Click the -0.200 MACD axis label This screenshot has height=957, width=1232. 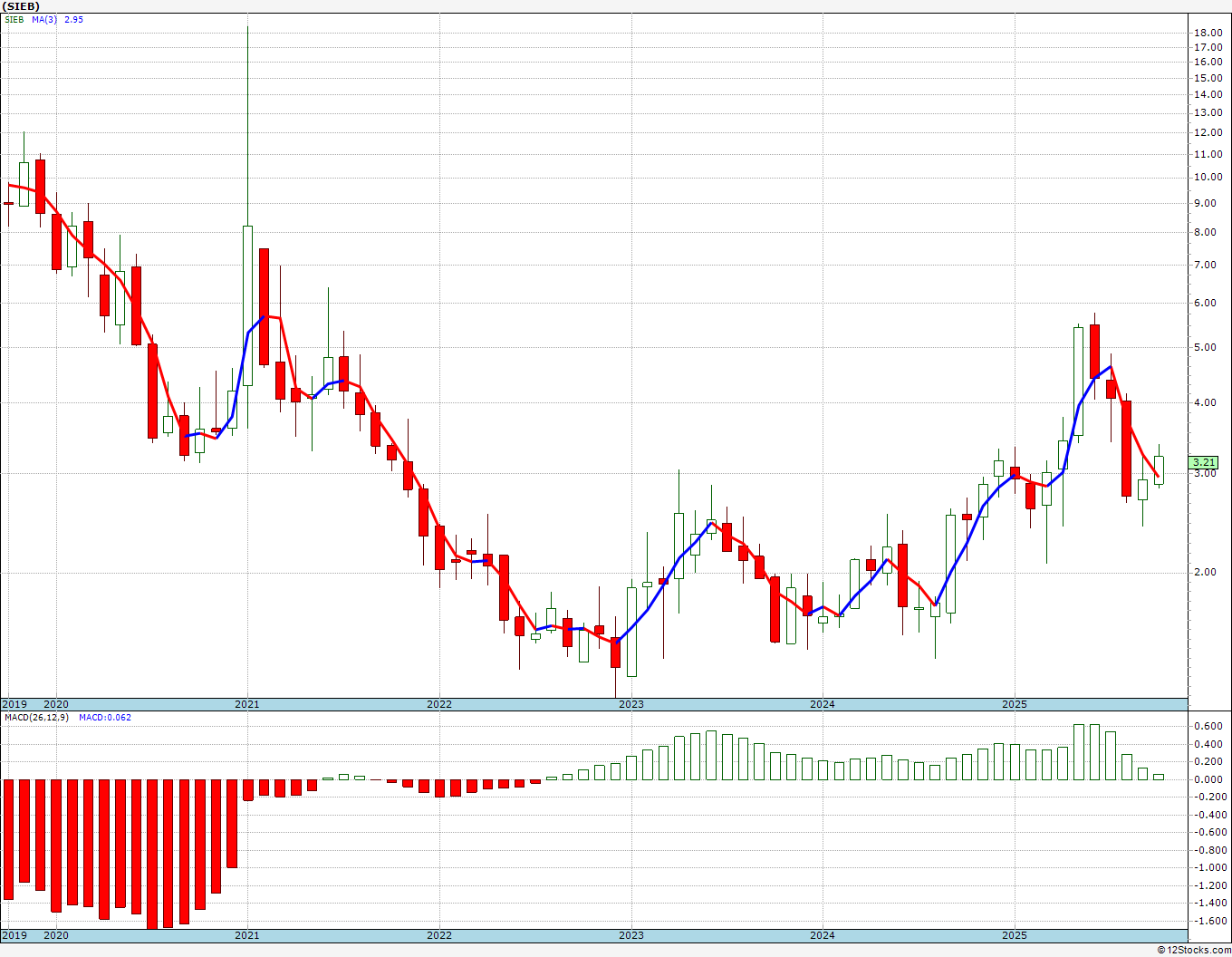[1208, 797]
